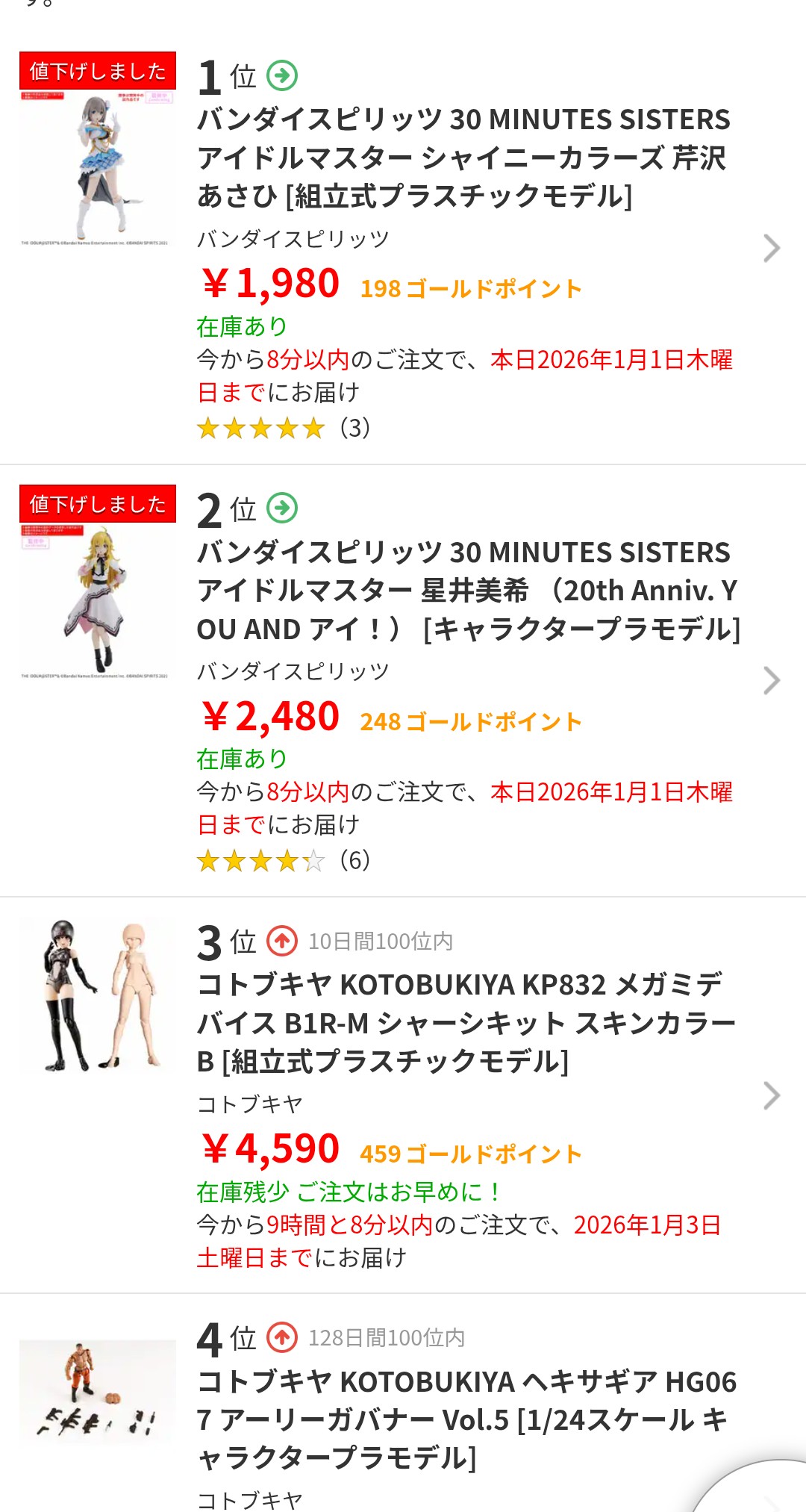Viewport: 806px width, 1512px height.
Task: Open rank 3 item via right chevron
Action: [x=772, y=1095]
